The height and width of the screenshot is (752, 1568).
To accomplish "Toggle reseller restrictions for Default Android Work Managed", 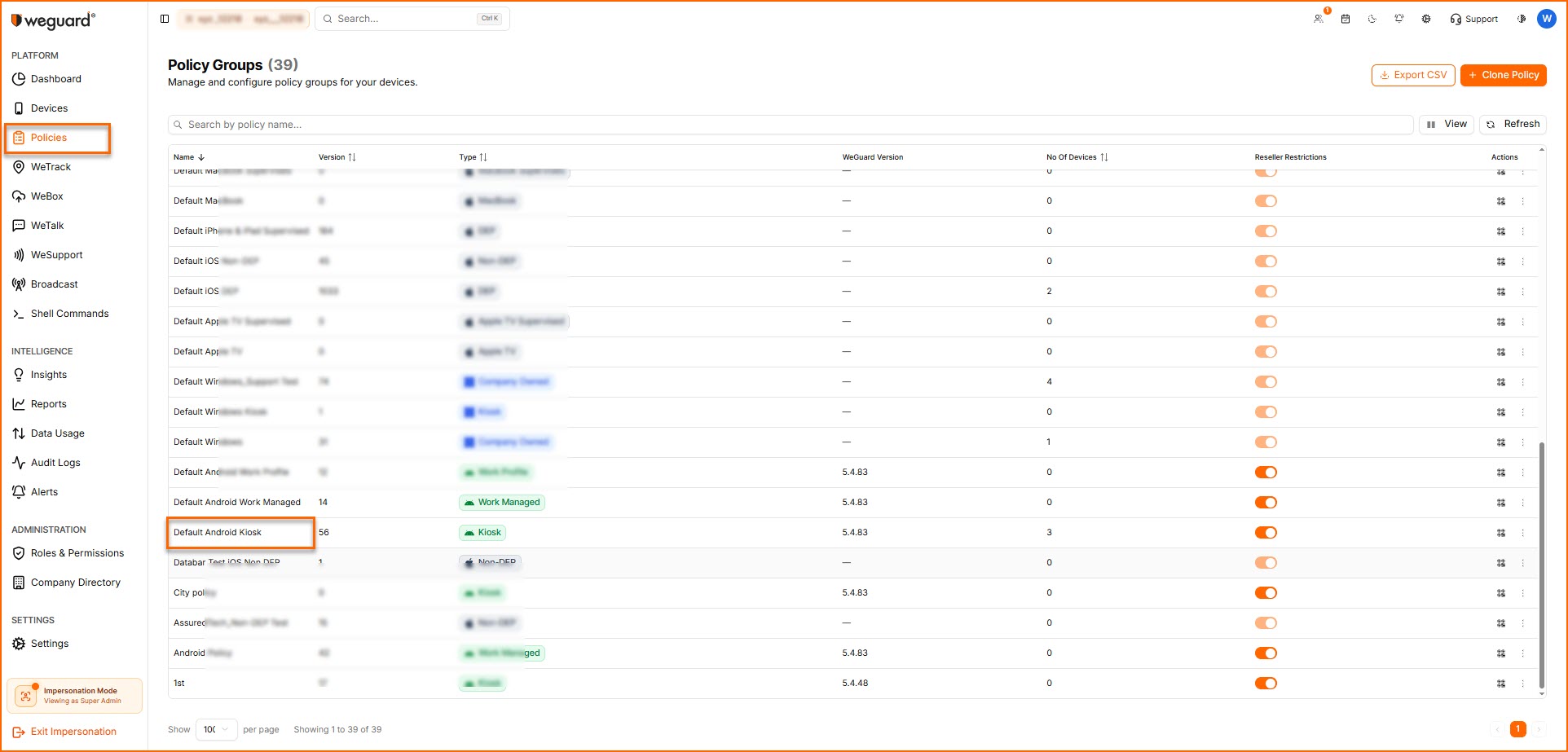I will (x=1266, y=503).
